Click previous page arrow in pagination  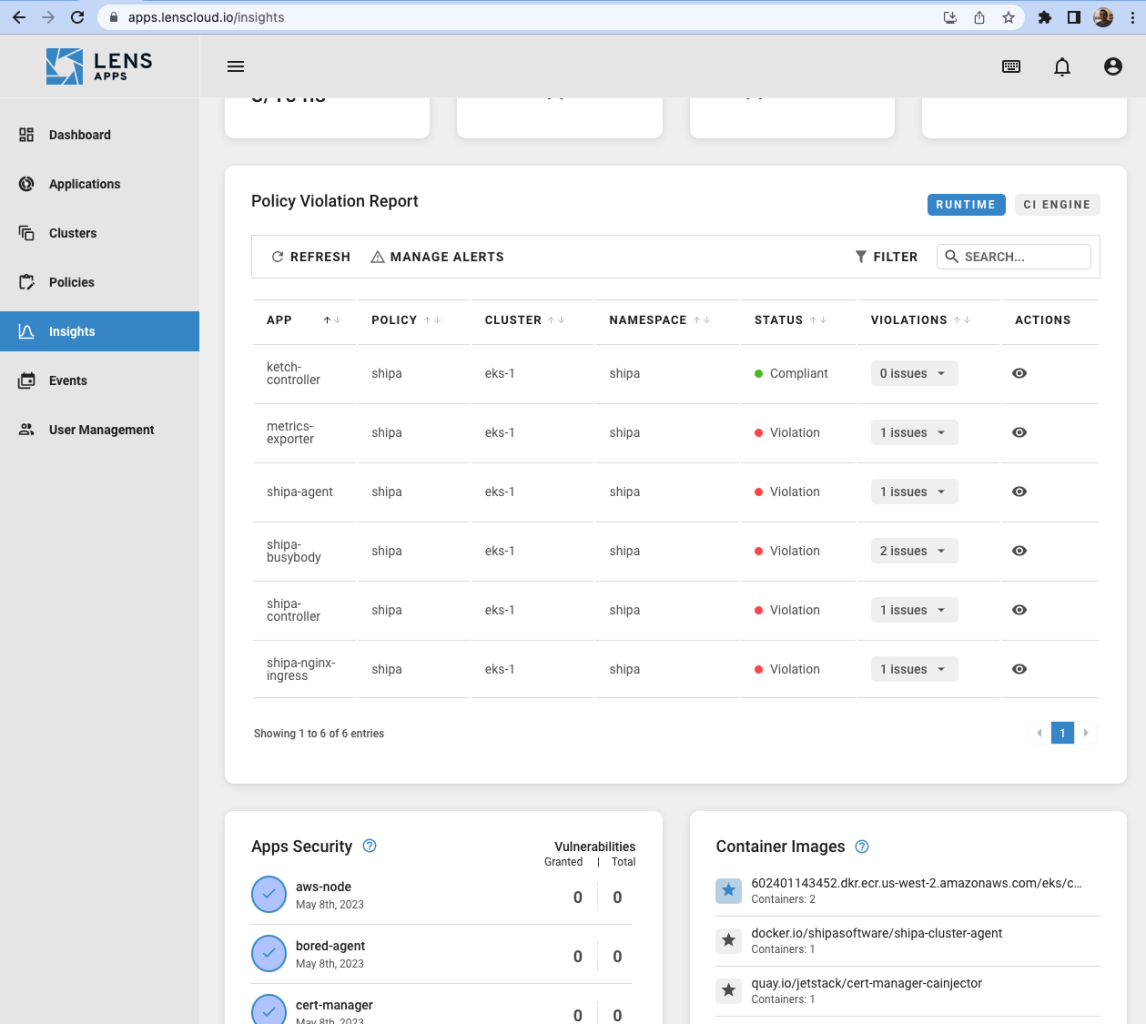tap(1039, 733)
